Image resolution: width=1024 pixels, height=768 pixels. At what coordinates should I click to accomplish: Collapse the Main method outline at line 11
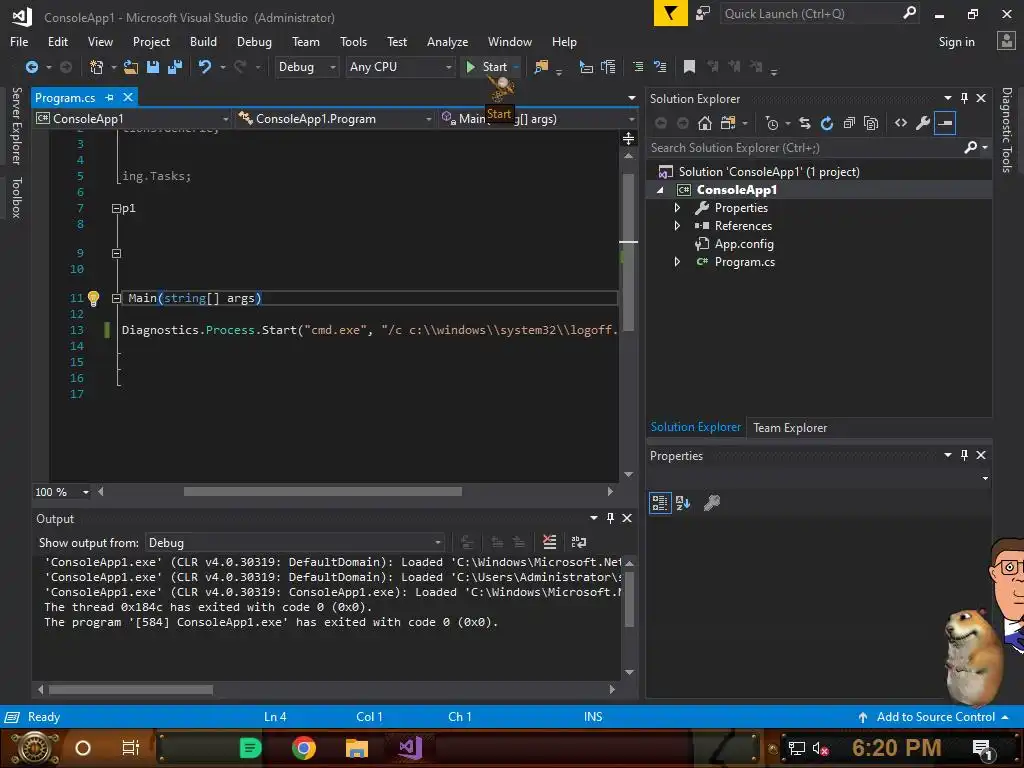pyautogui.click(x=116, y=298)
